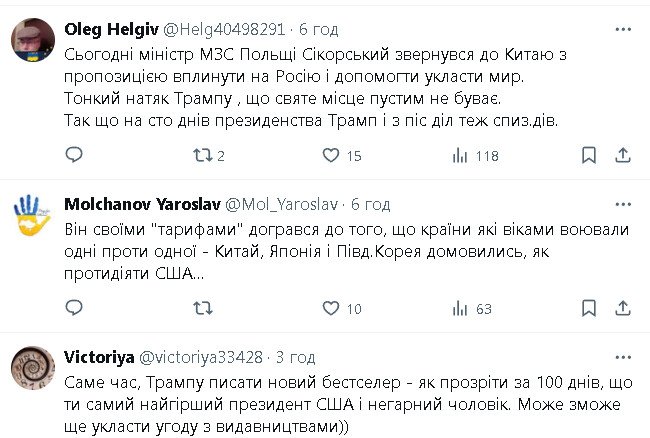Share Oleg Helgiv's tweet
Viewport: 650px width, 438px height.
coord(625,155)
